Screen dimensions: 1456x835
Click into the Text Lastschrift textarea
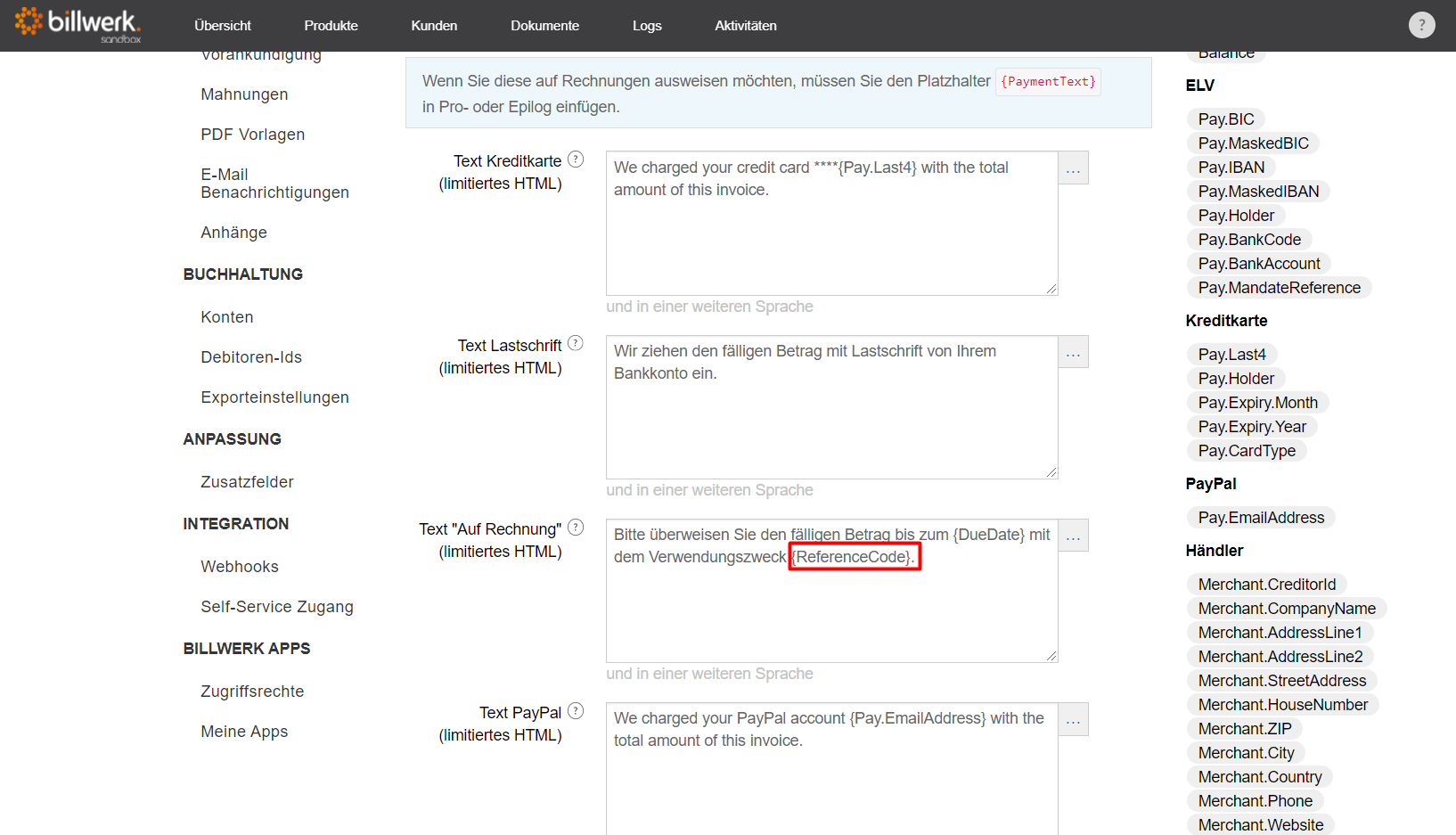[x=831, y=407]
